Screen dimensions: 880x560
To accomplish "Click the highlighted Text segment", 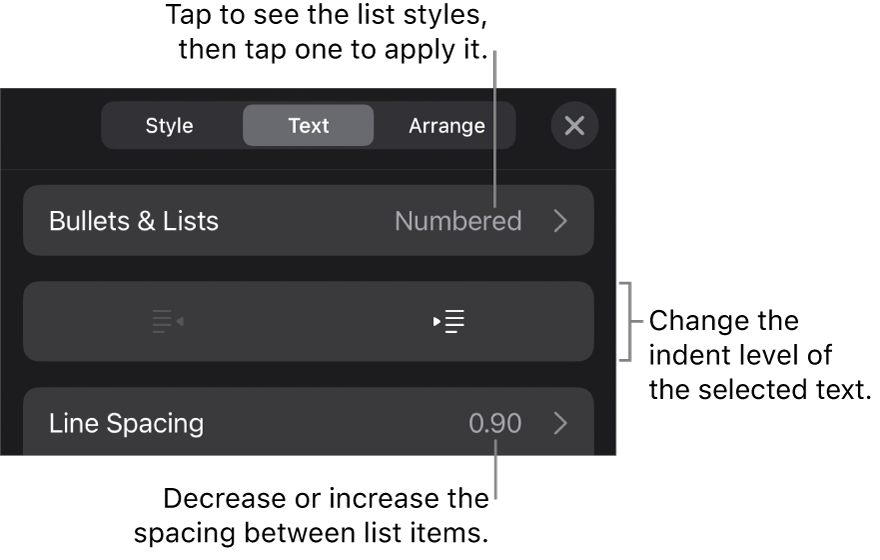I will (308, 126).
